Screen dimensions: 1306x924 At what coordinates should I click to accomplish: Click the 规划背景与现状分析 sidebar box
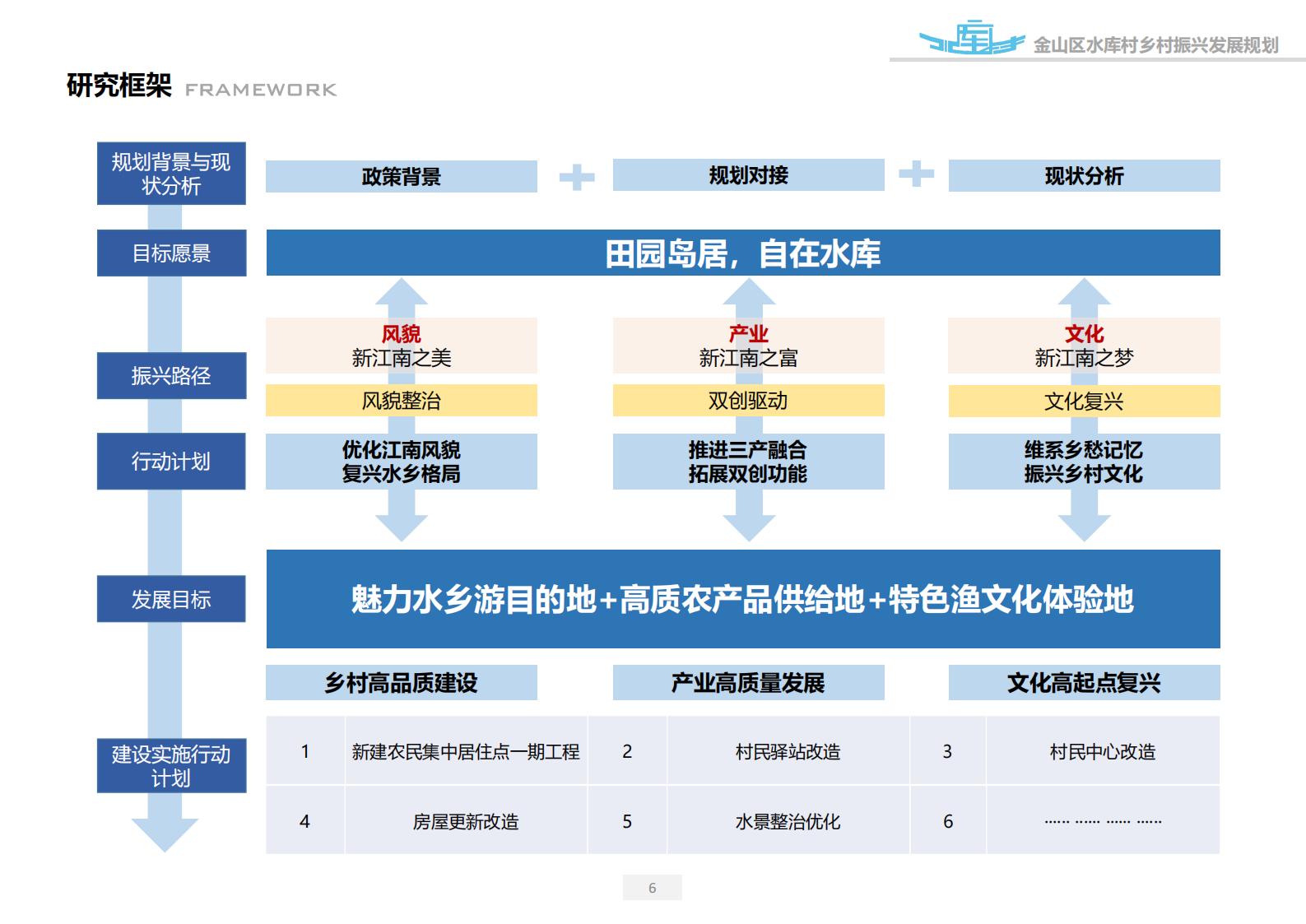(171, 174)
